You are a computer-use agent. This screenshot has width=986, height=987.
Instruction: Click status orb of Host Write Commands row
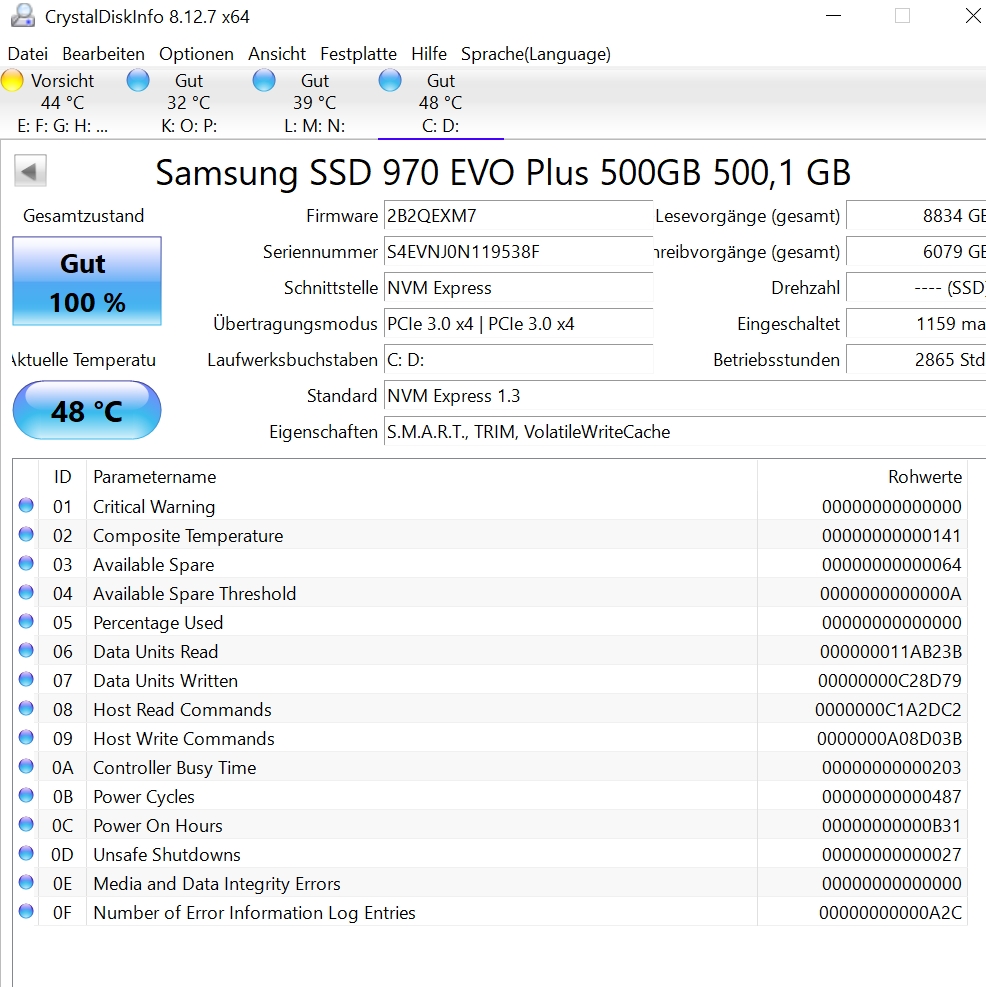pyautogui.click(x=26, y=736)
